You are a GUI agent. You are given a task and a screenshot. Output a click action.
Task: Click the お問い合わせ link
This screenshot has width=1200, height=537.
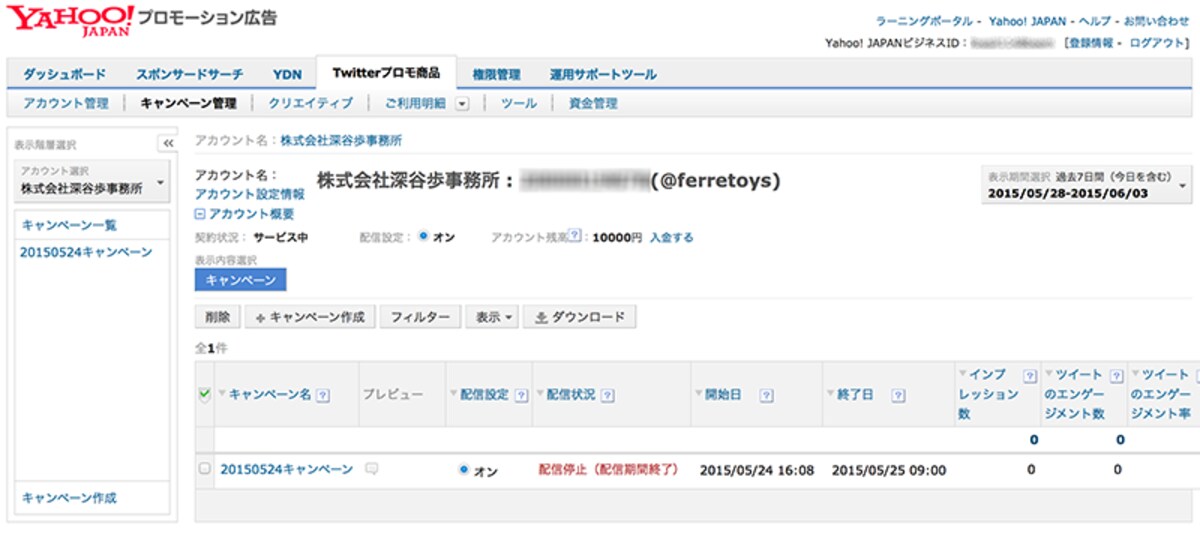tap(1156, 20)
